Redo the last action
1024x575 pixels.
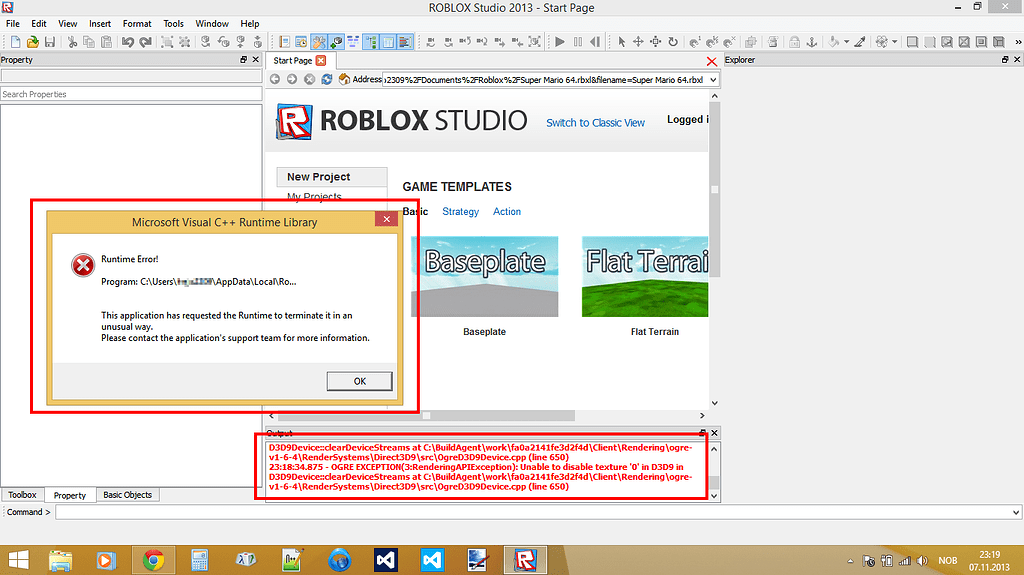pos(146,42)
